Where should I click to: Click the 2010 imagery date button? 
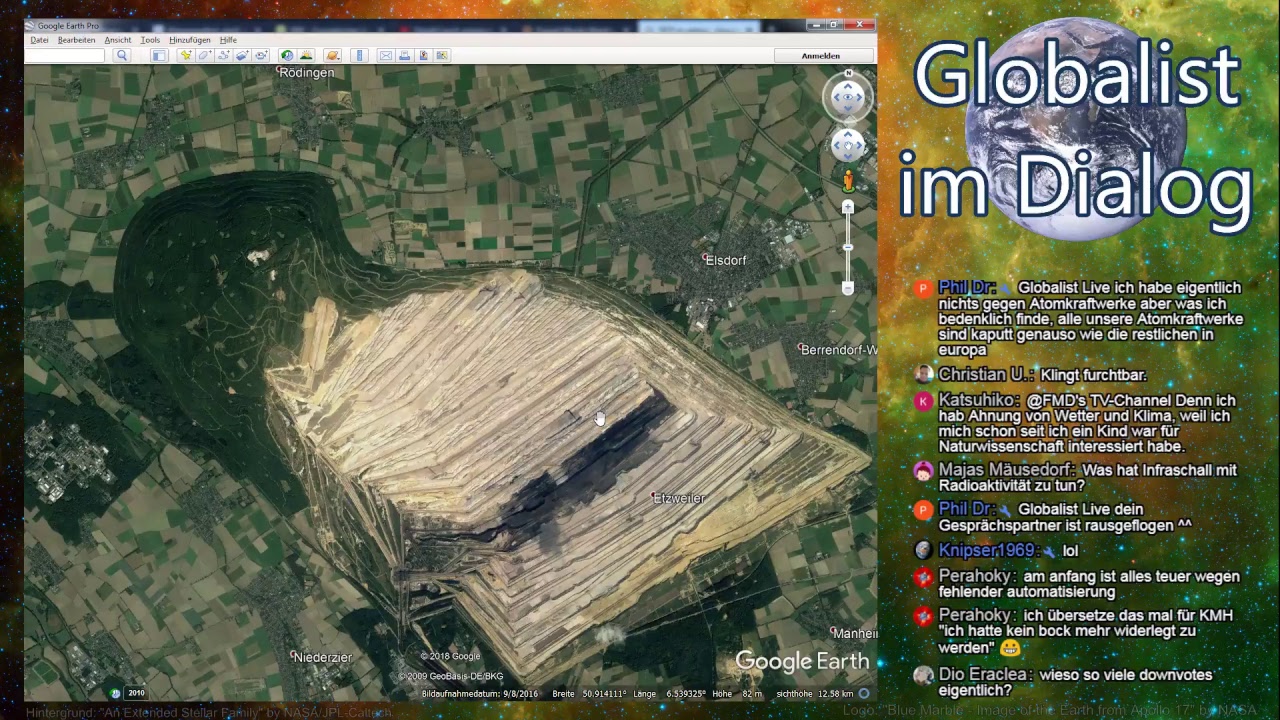(136, 693)
